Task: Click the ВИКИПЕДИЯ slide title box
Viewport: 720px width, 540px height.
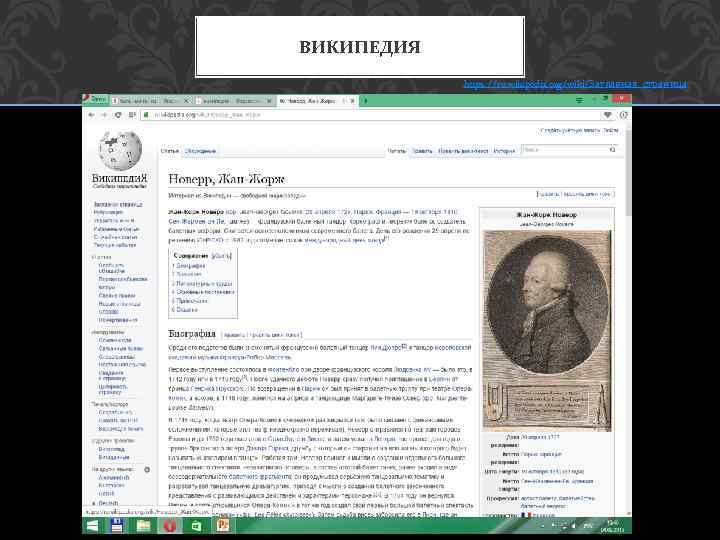Action: (360, 47)
